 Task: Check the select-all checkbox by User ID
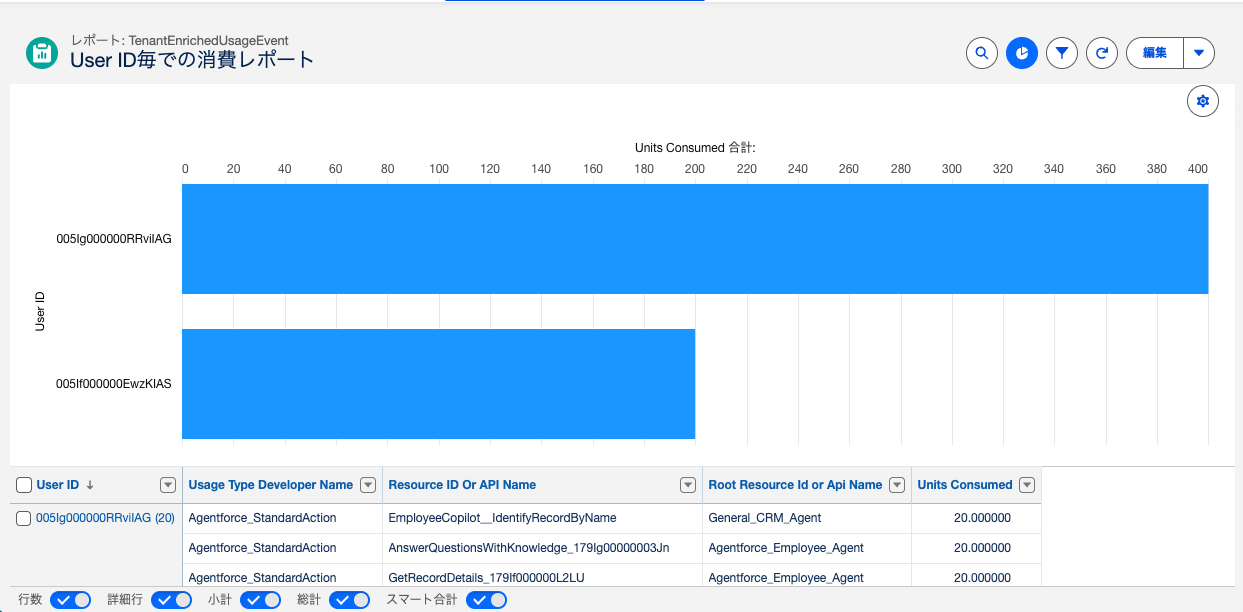coord(24,485)
